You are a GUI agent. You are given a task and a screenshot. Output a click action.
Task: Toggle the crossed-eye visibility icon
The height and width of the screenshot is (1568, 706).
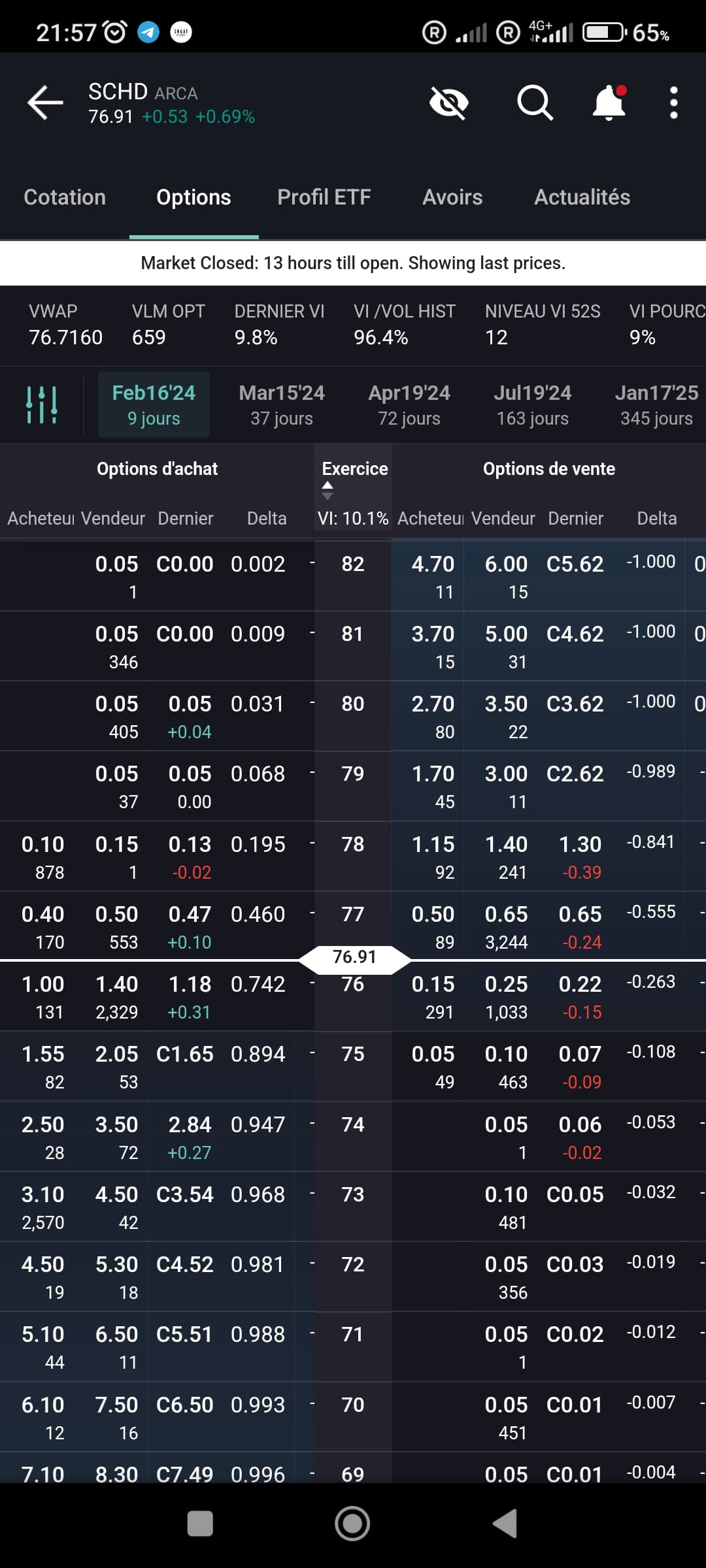(x=448, y=103)
